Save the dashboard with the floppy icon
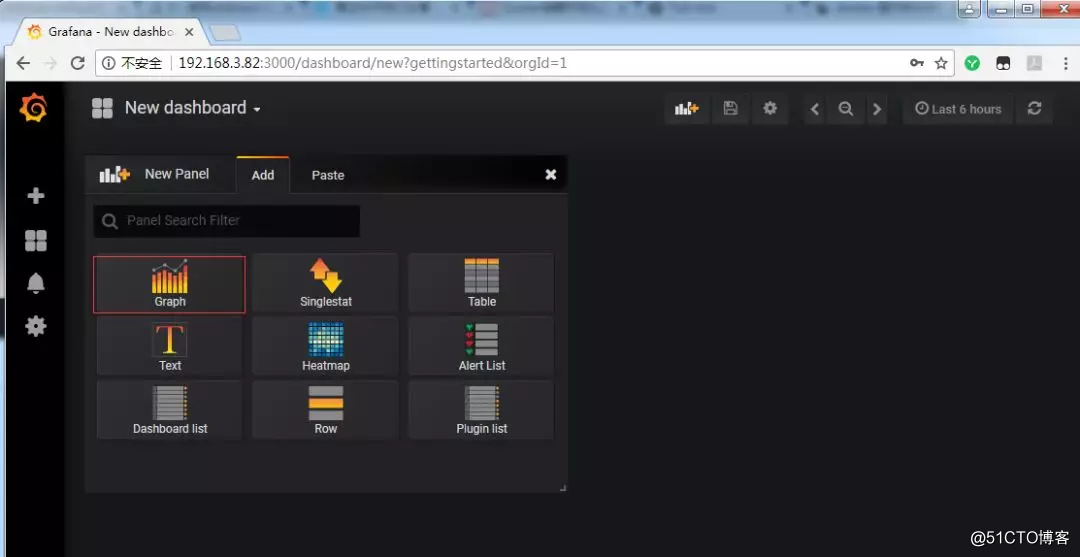The height and width of the screenshot is (557, 1080). pyautogui.click(x=730, y=108)
